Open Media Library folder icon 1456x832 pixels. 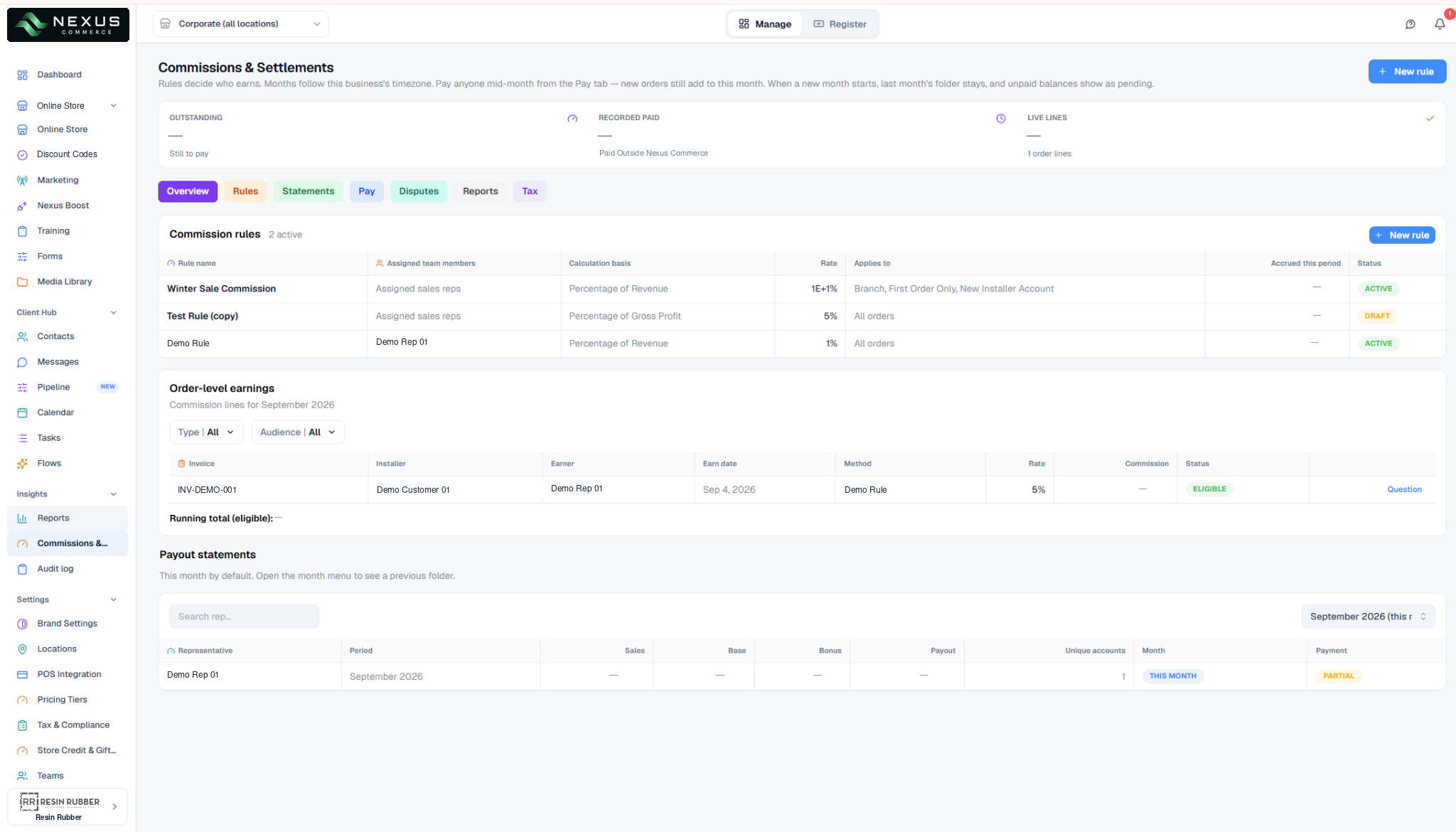tap(22, 282)
